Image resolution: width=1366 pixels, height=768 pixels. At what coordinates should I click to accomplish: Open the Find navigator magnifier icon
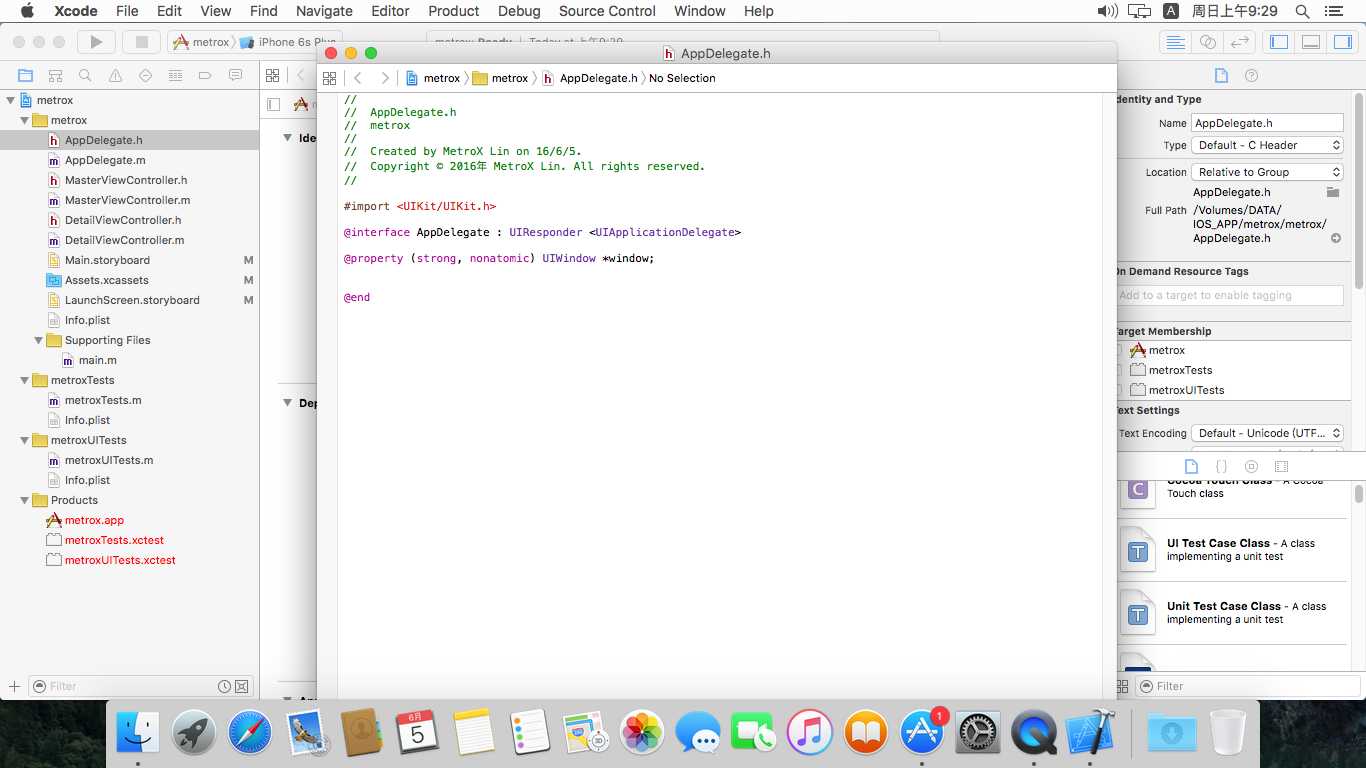[x=86, y=75]
